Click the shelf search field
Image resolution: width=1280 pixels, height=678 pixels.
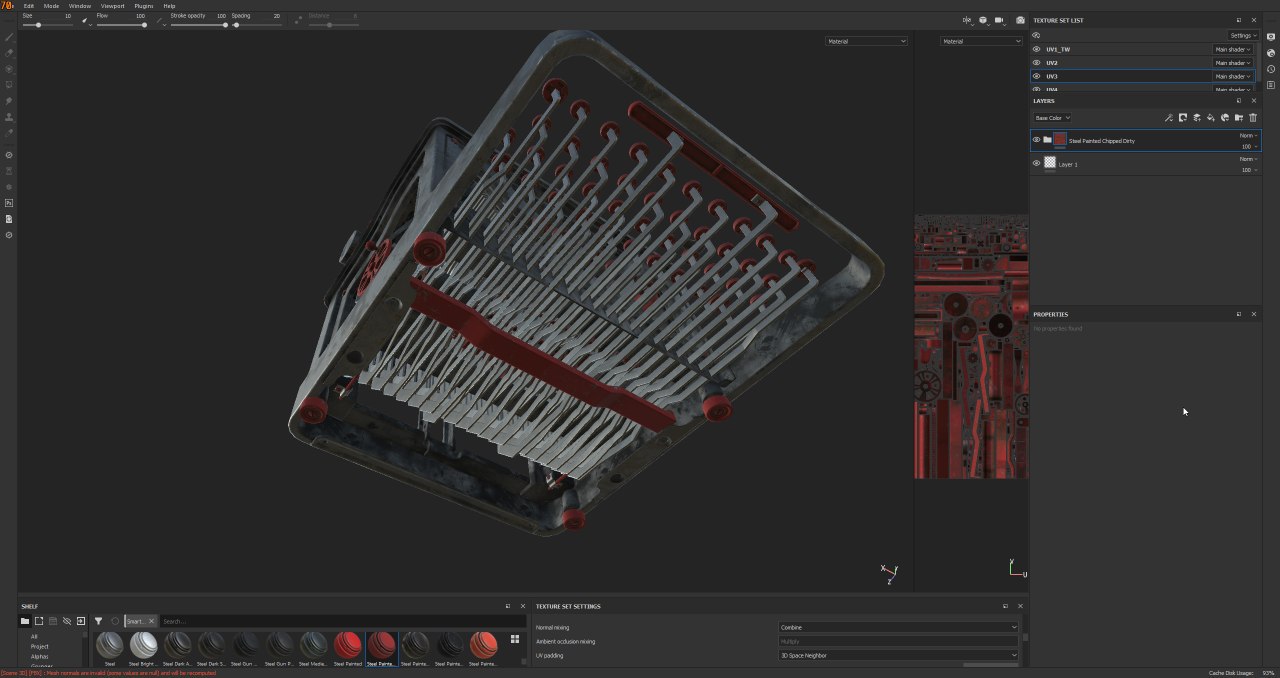click(342, 621)
